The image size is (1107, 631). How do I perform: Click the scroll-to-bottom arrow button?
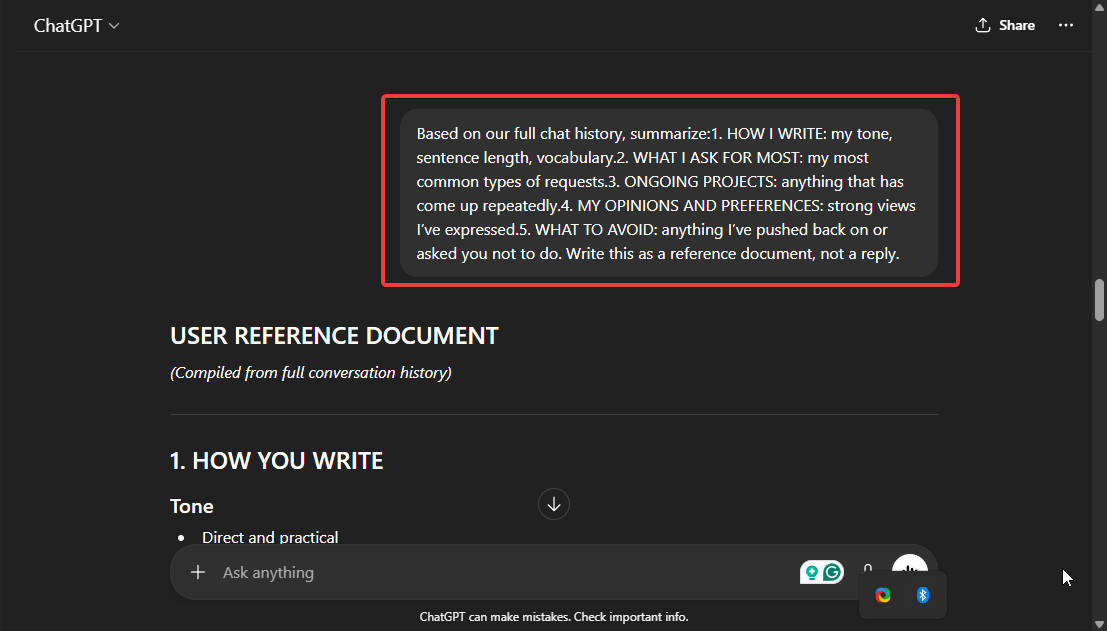(x=554, y=503)
